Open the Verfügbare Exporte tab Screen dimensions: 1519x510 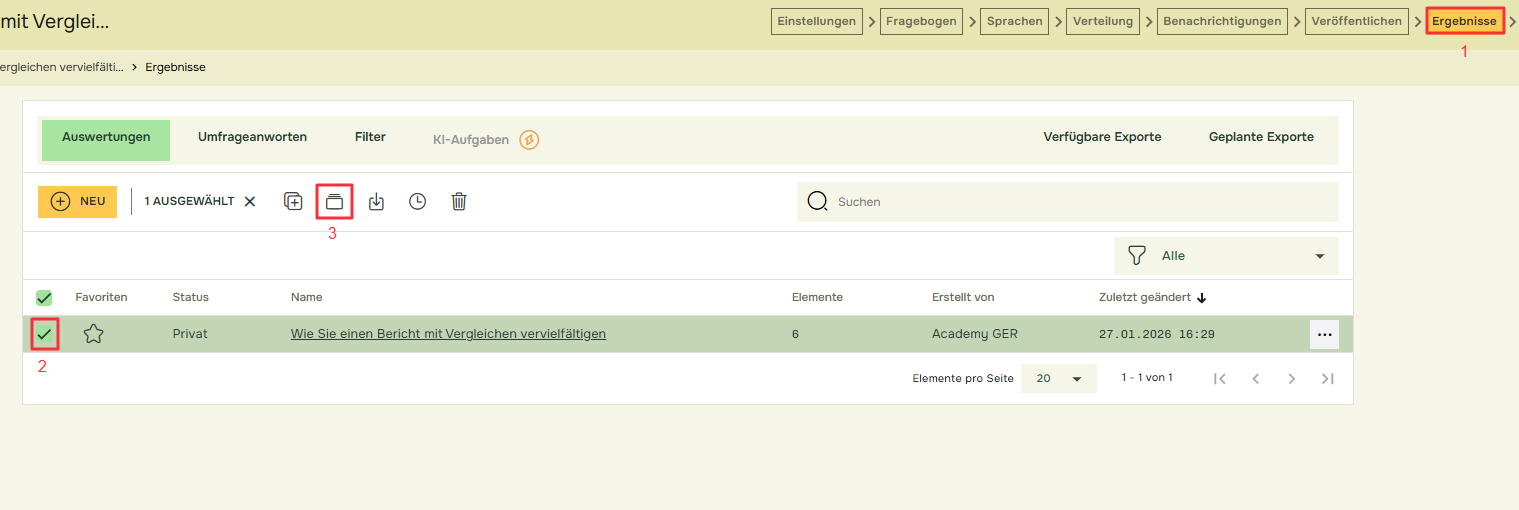[1102, 137]
